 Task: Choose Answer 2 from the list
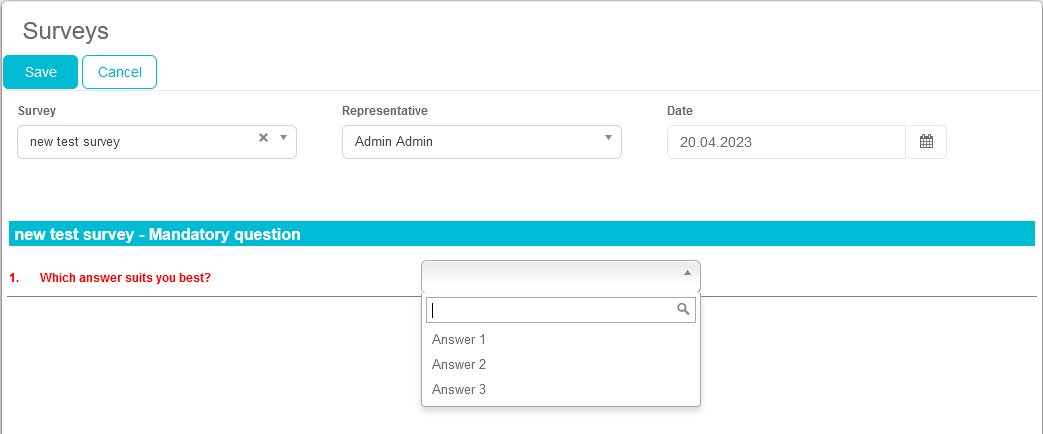(459, 365)
